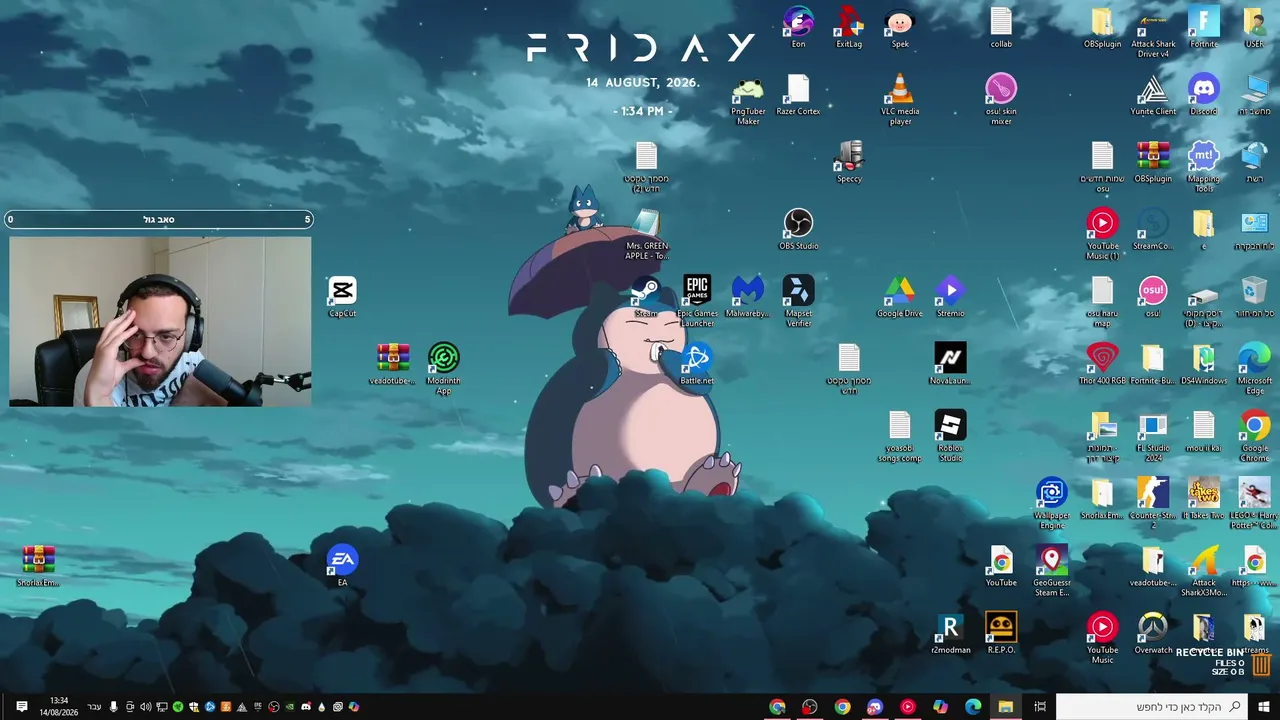
Task: Switch to Microsoft Edge on taskbar
Action: click(973, 707)
